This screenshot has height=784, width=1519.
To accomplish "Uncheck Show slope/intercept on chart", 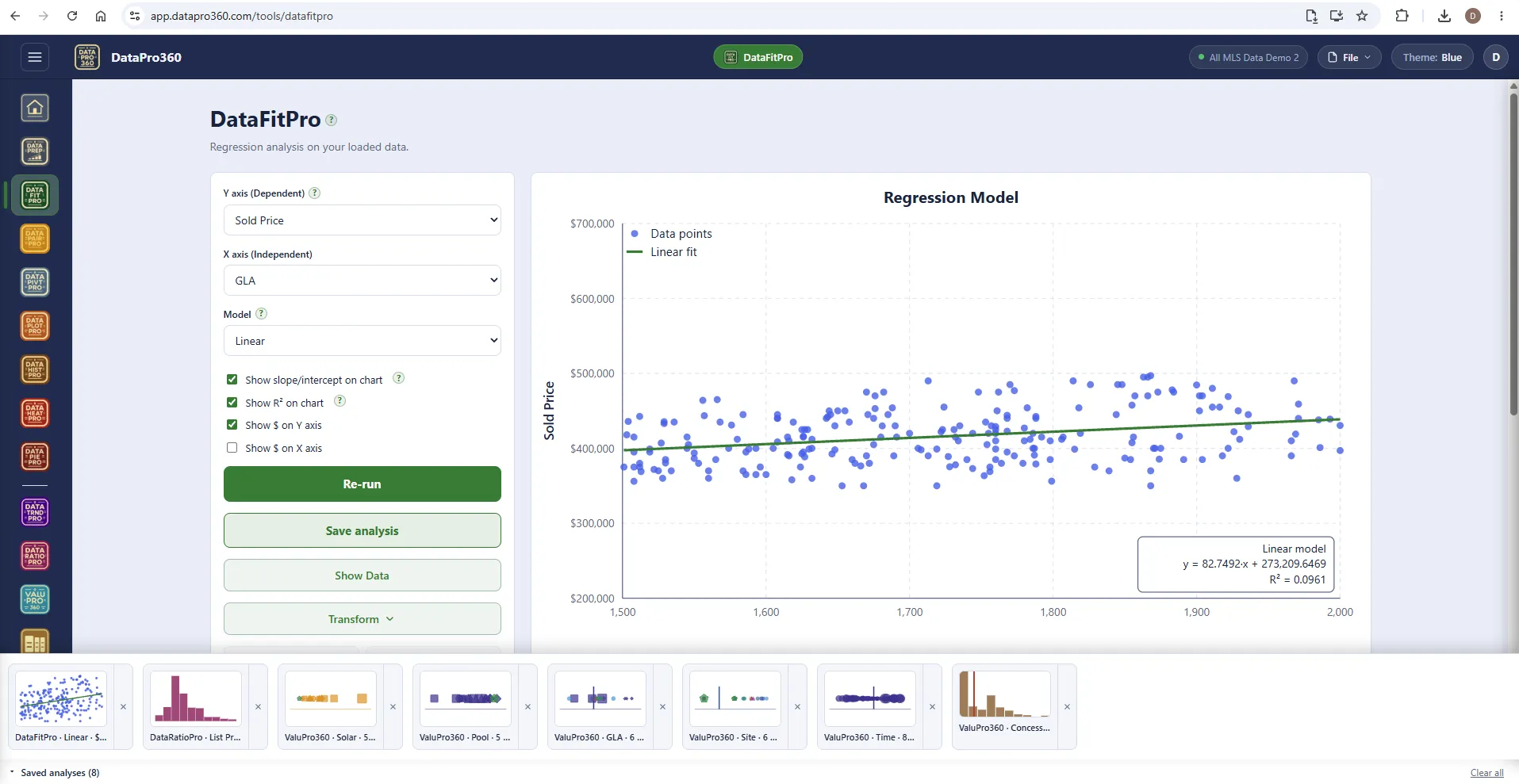I will pyautogui.click(x=232, y=380).
